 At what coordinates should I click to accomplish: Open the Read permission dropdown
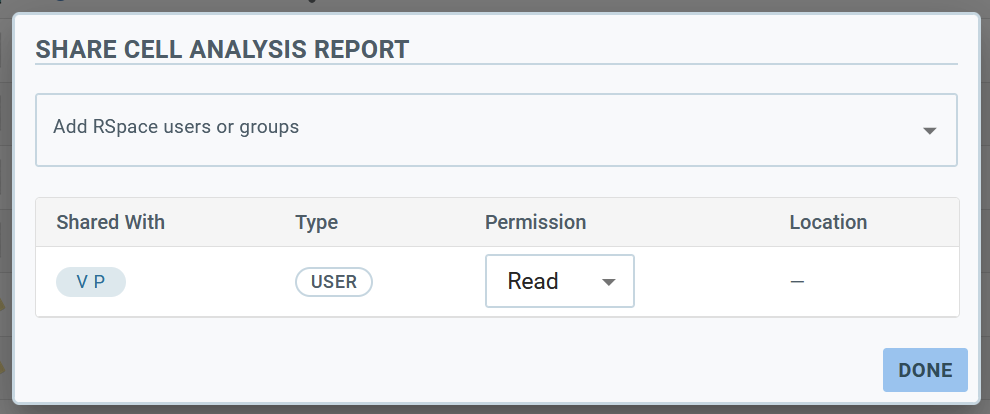[559, 281]
